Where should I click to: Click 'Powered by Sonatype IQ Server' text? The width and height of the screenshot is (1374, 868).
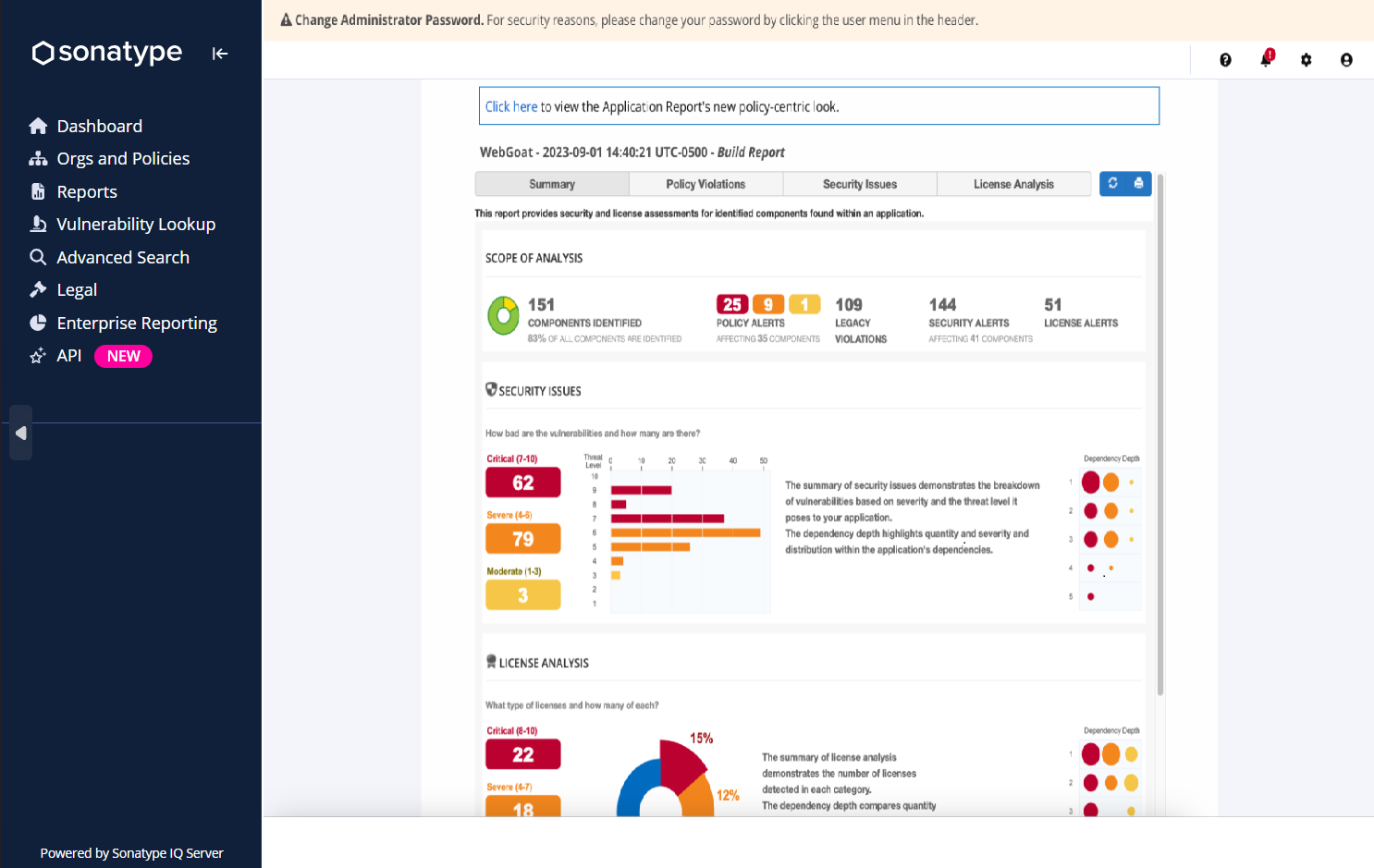click(131, 853)
